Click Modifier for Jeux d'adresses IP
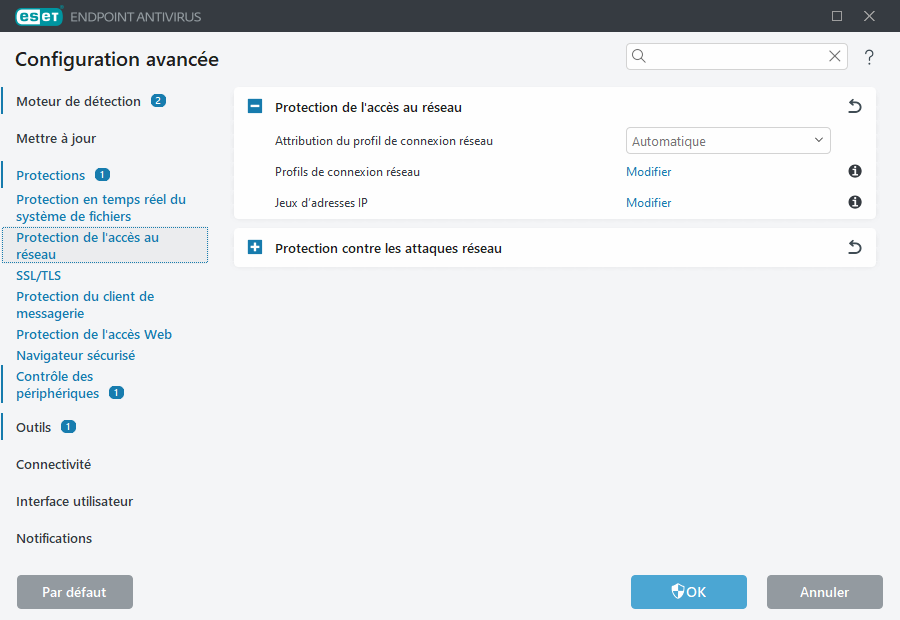The width and height of the screenshot is (900, 620). 648,203
